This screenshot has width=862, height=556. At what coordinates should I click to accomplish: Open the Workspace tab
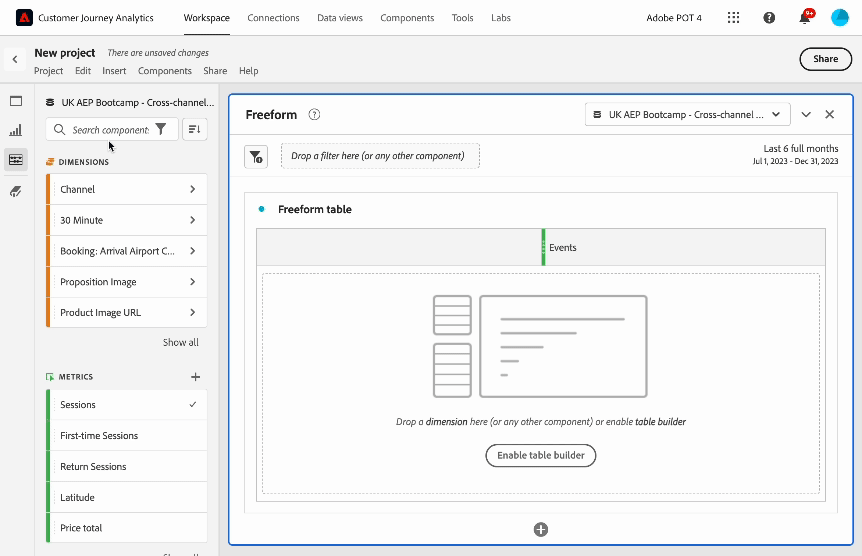pos(207,18)
